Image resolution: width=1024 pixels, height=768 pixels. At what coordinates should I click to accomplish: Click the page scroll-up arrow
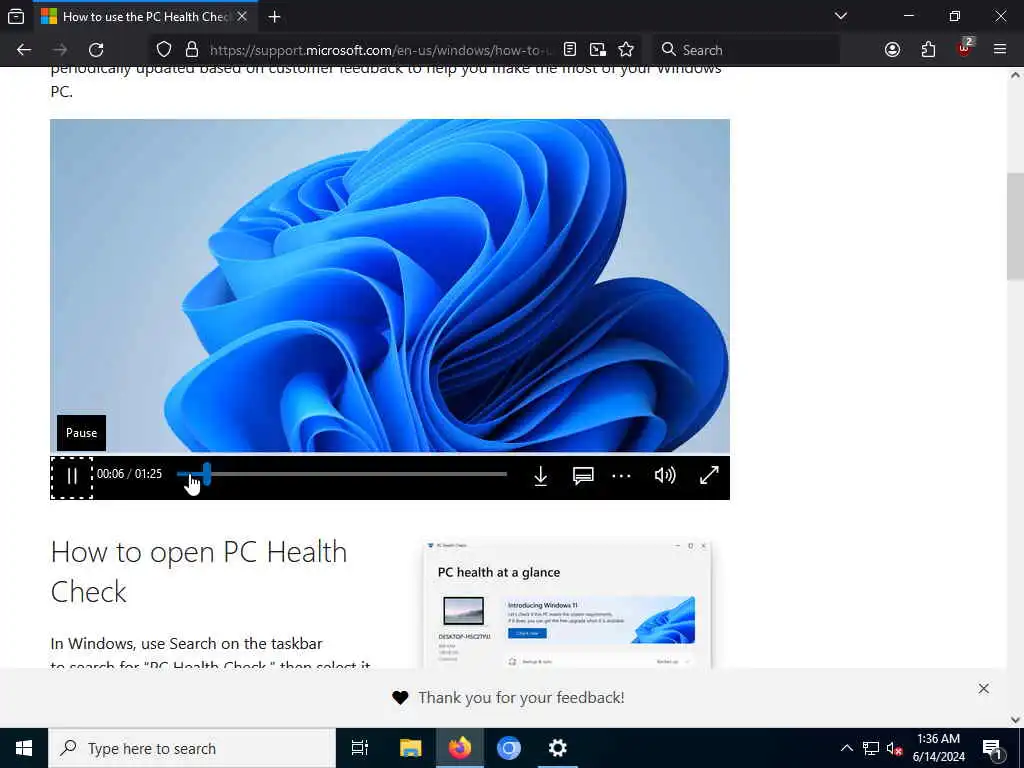coord(1015,75)
